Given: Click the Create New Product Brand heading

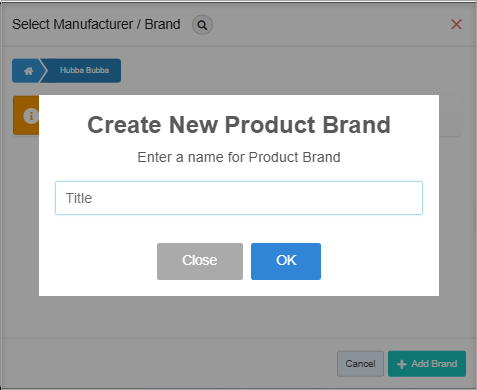Looking at the screenshot, I should (x=239, y=125).
